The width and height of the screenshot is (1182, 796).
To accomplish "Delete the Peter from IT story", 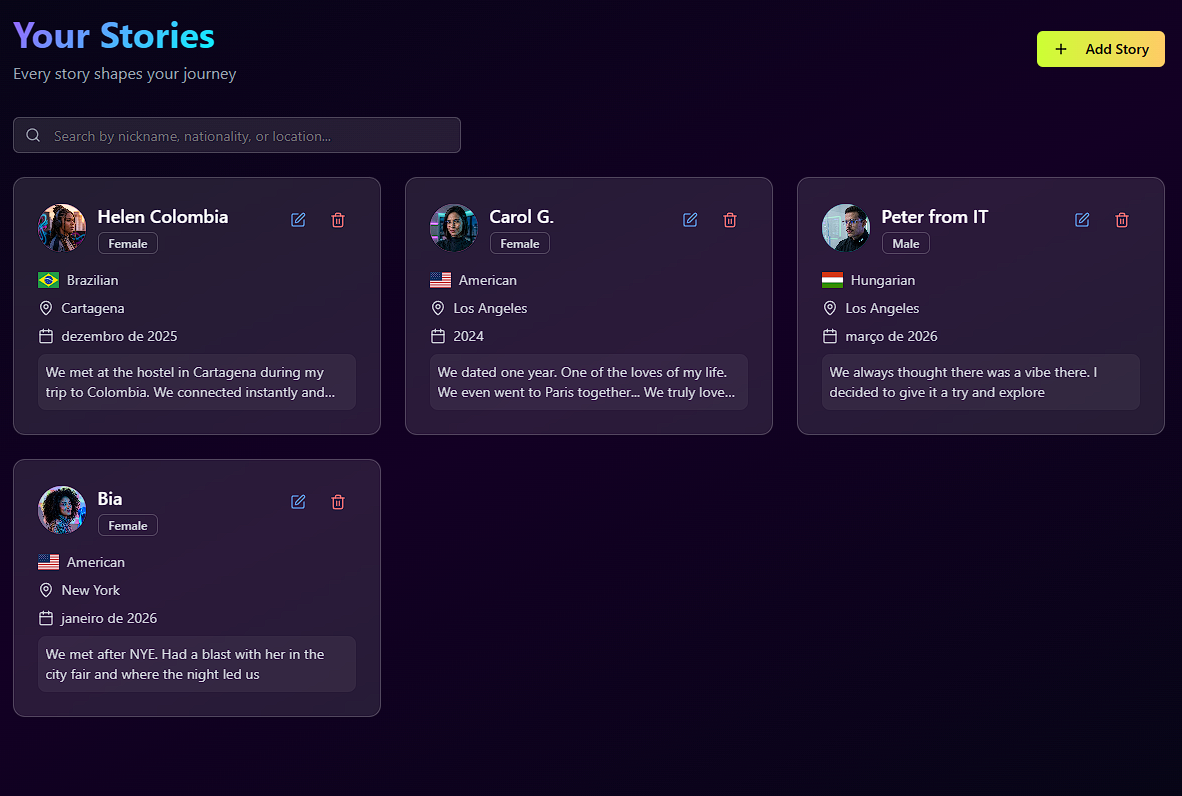I will click(1122, 220).
